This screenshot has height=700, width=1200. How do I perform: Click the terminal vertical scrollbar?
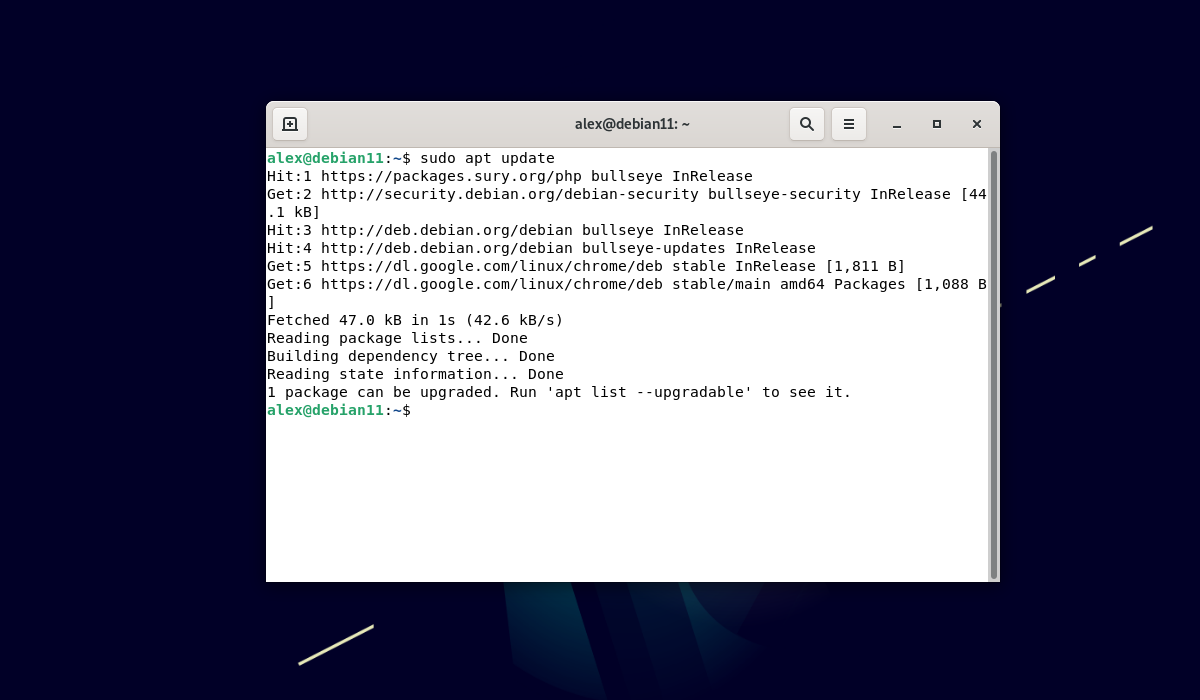point(993,365)
